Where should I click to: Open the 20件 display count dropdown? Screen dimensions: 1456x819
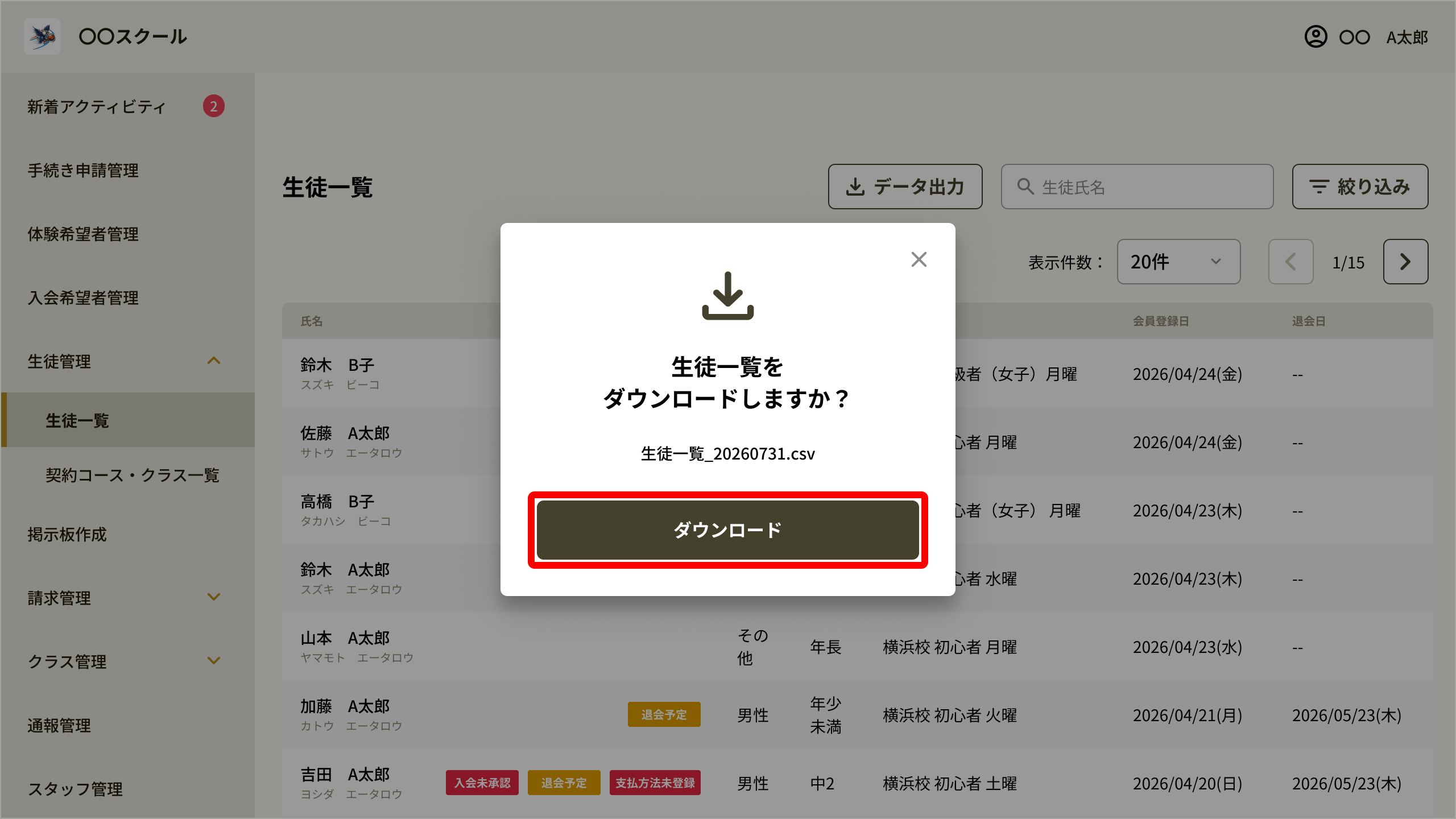(1178, 262)
